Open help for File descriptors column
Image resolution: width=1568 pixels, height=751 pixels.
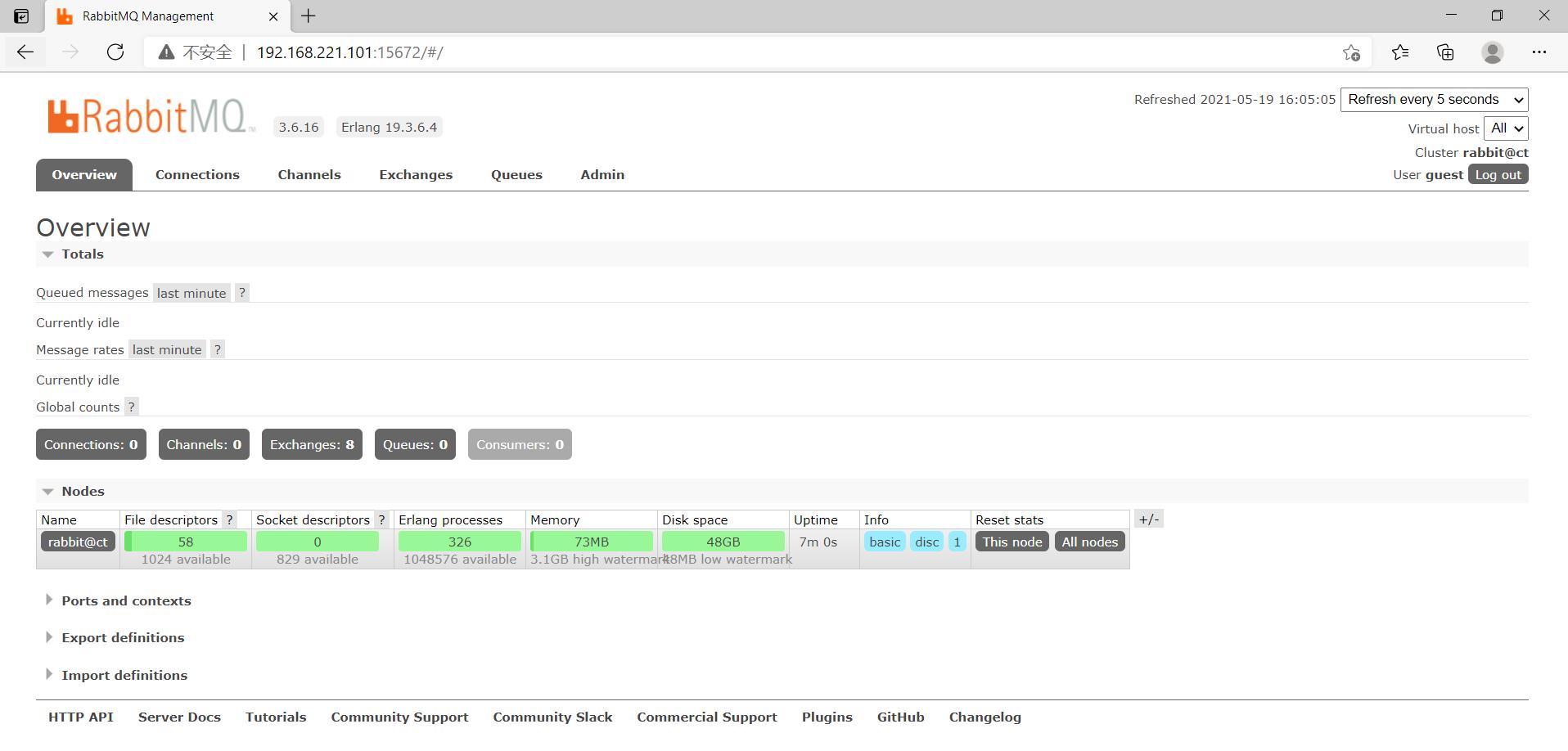coord(230,519)
